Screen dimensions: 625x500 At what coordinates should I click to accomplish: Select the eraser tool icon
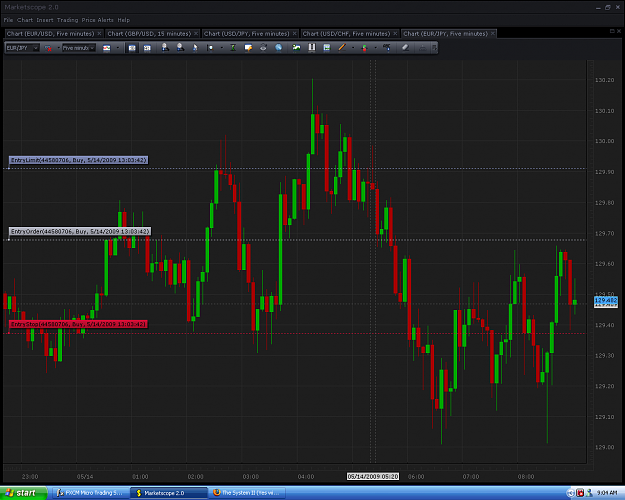click(x=405, y=48)
